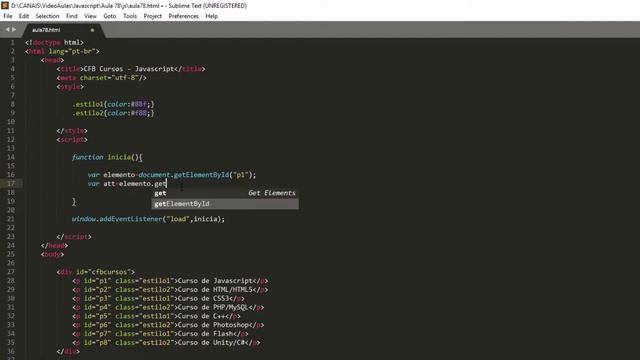This screenshot has height=360, width=640.
Task: Click the 'Curso de Javascript' paragraph line
Action: (x=170, y=281)
